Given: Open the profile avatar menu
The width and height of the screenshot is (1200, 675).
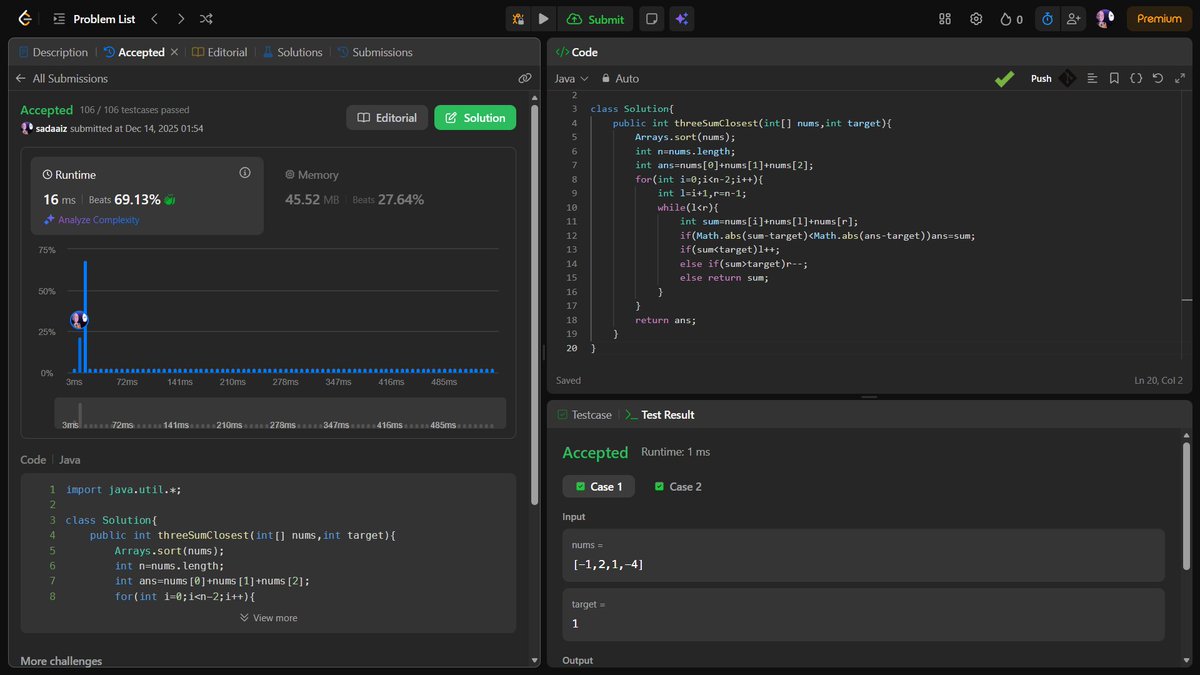Looking at the screenshot, I should click(x=1105, y=18).
